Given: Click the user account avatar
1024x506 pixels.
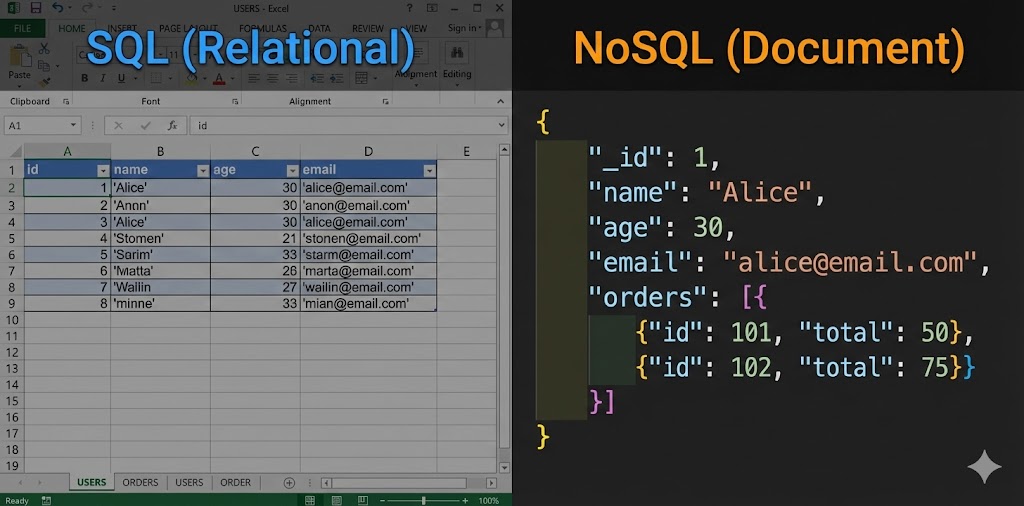Looking at the screenshot, I should point(495,27).
